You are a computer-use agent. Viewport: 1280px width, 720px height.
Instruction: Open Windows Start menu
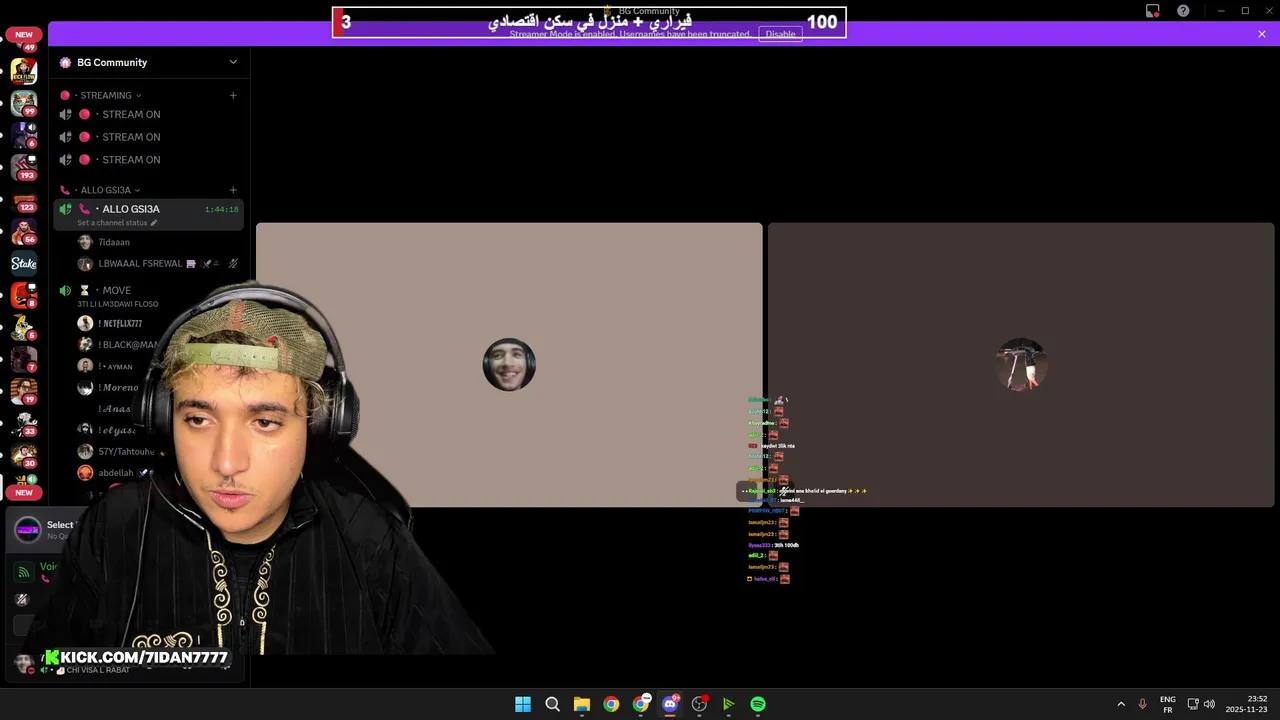pyautogui.click(x=523, y=704)
